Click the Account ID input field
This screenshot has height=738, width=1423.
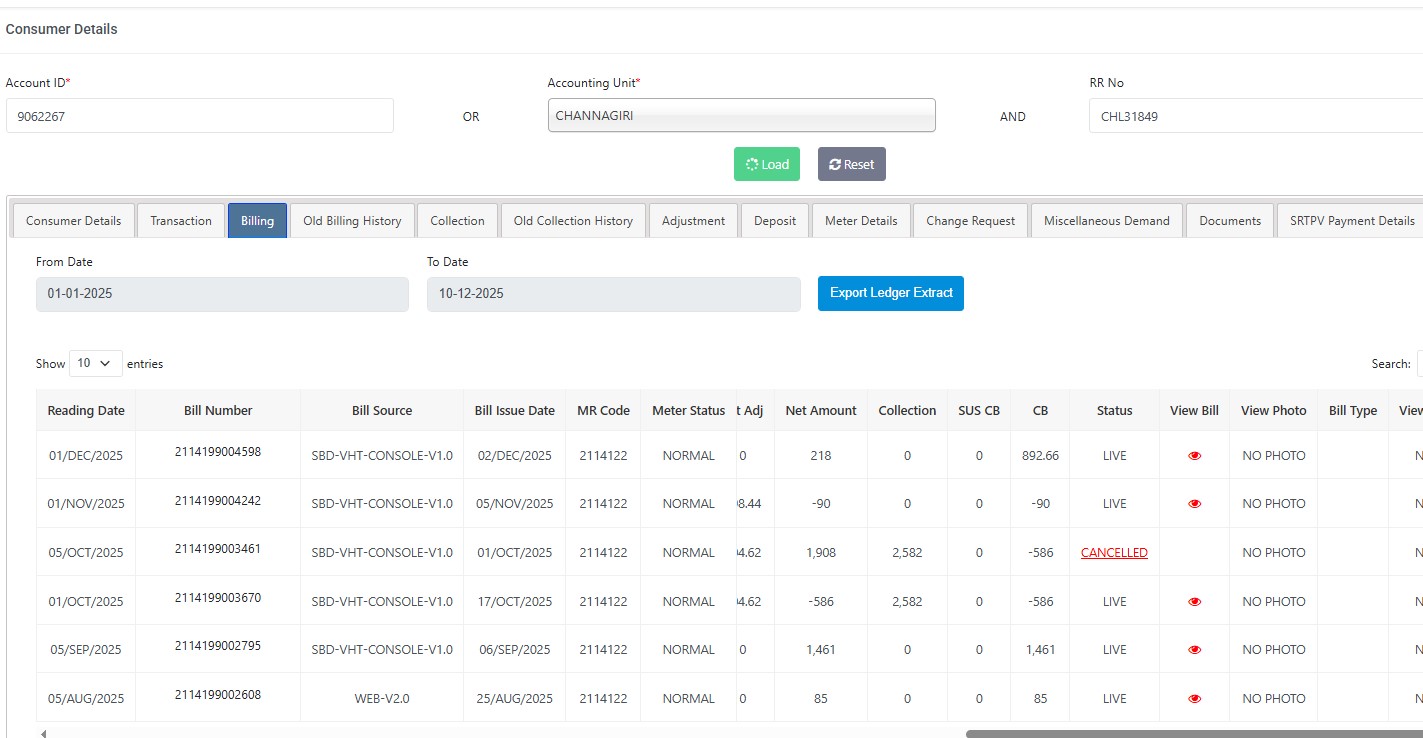pyautogui.click(x=199, y=116)
